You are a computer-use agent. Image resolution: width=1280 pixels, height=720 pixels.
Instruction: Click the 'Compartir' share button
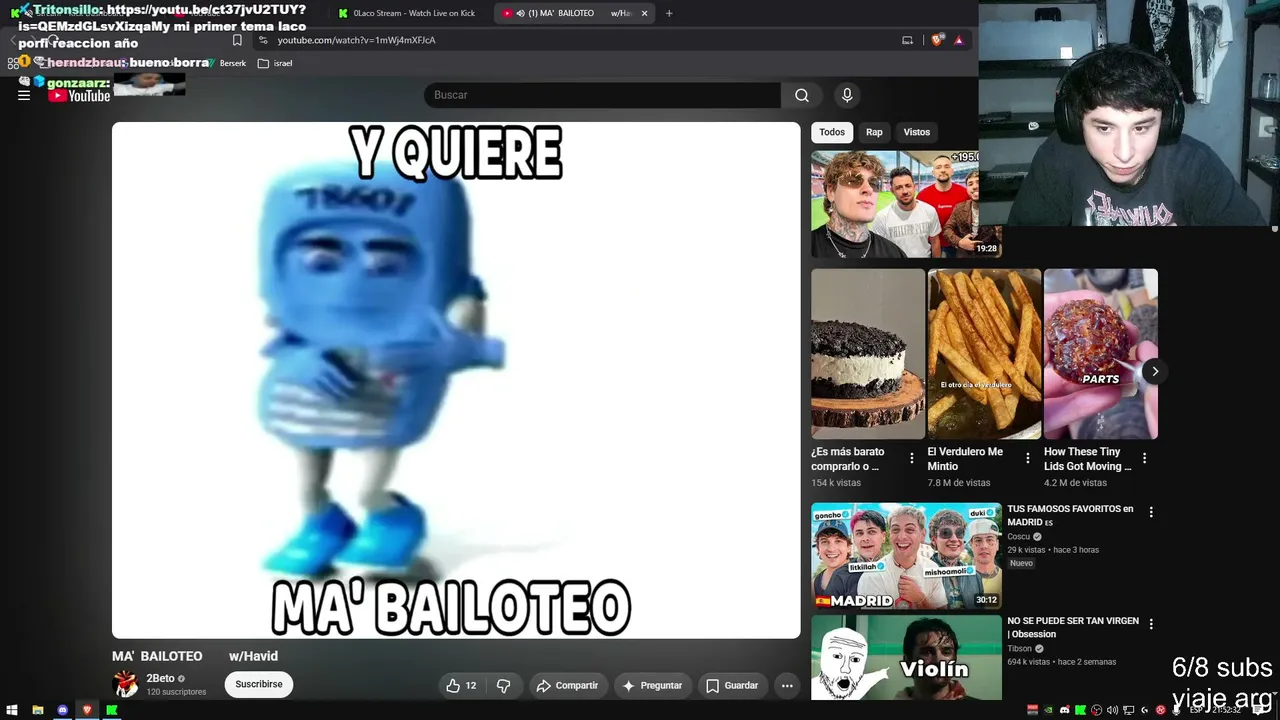click(567, 685)
